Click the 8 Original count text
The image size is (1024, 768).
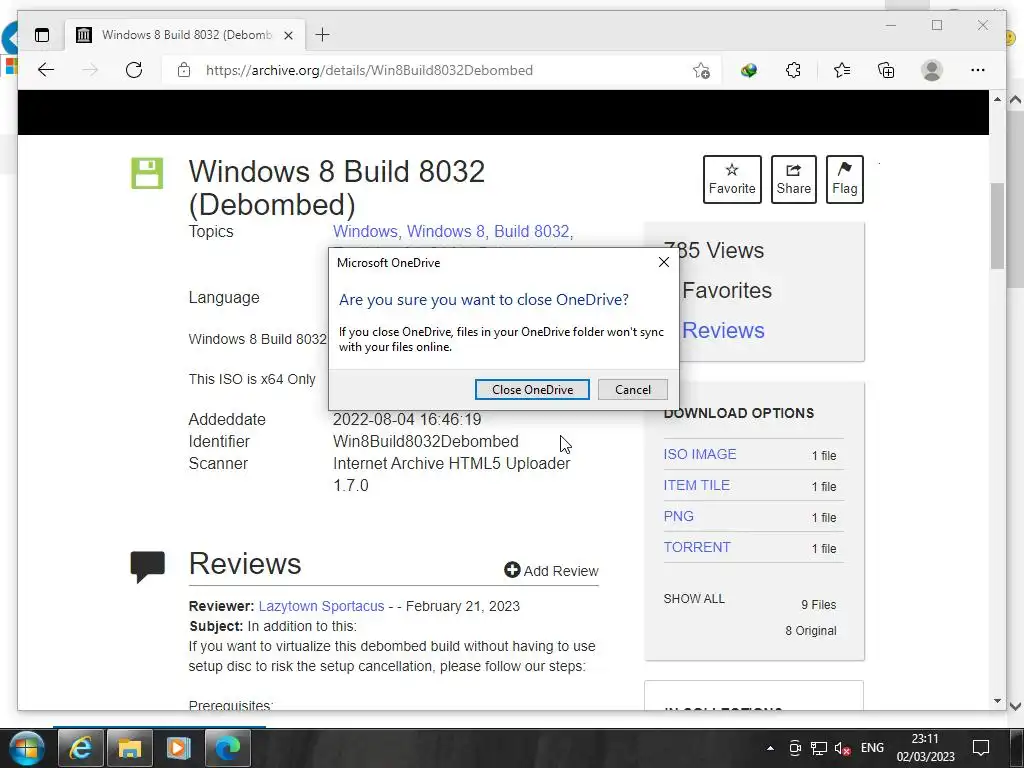pos(811,631)
